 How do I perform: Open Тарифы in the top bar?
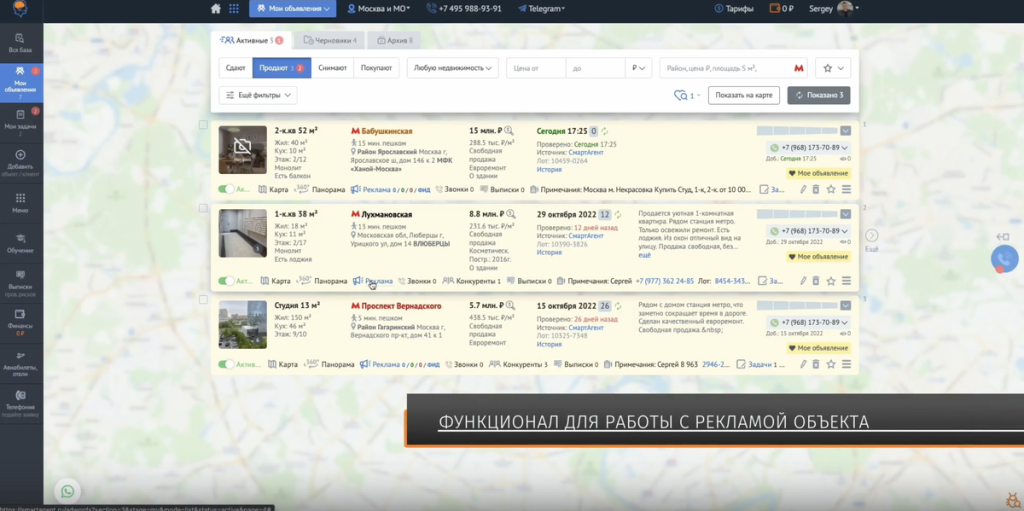click(734, 8)
